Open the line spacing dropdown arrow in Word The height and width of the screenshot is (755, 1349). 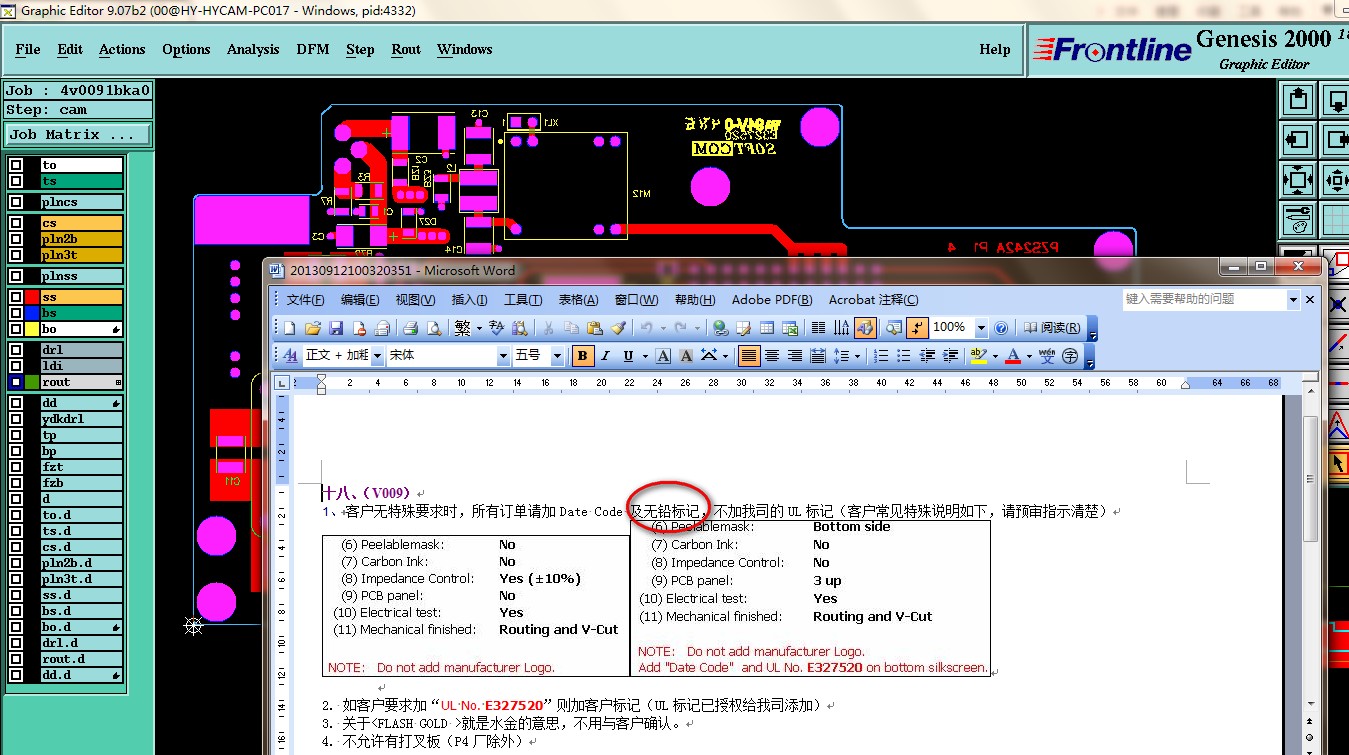[857, 355]
